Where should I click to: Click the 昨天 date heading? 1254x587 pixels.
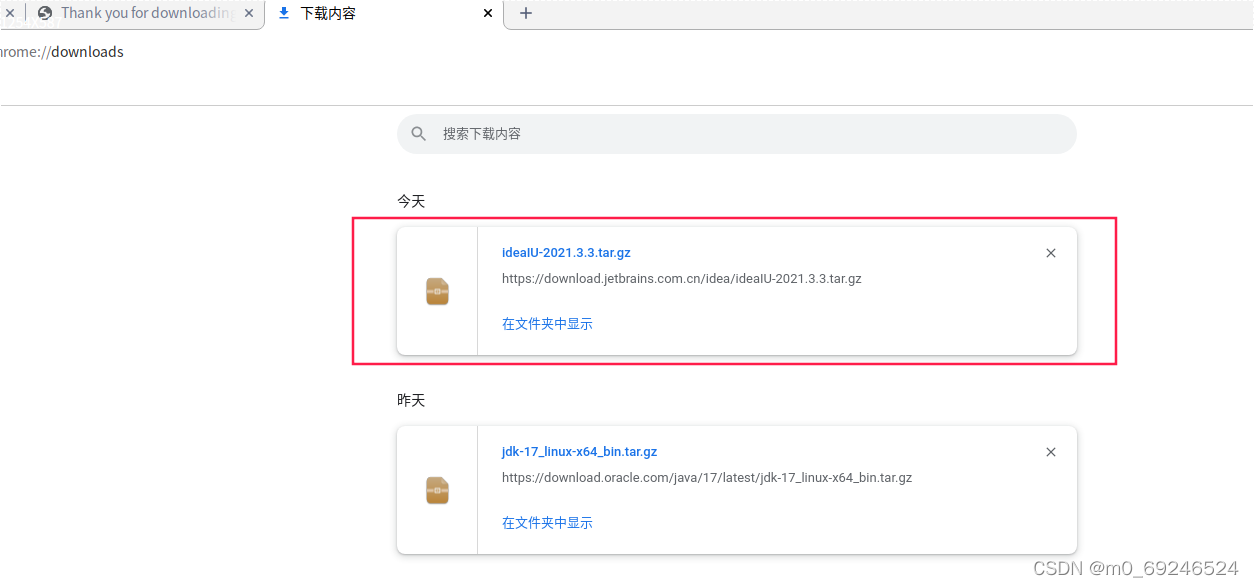click(x=411, y=400)
